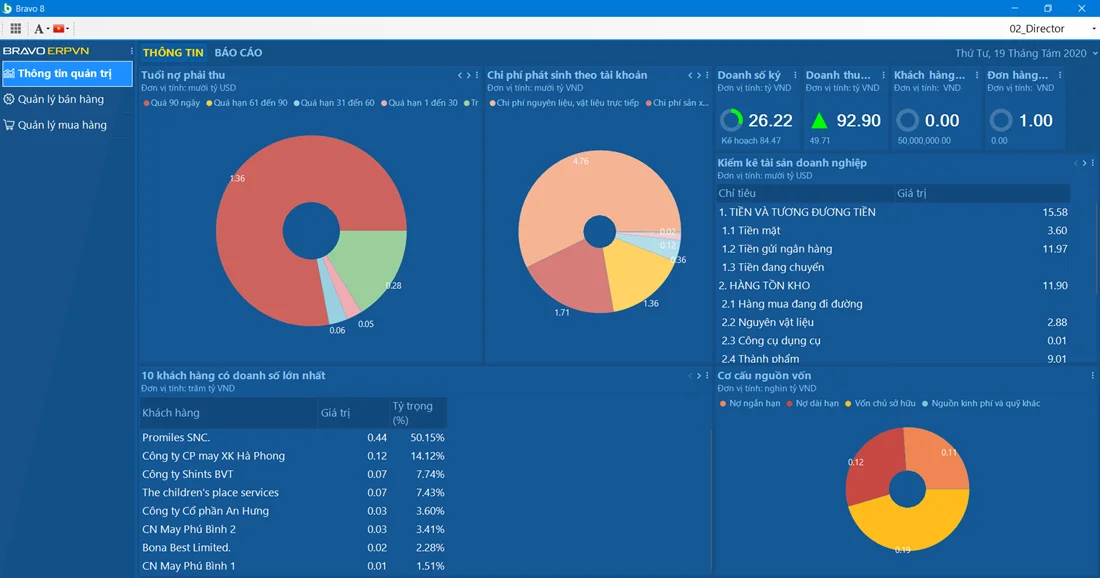Image resolution: width=1100 pixels, height=578 pixels.
Task: Toggle the Vốn chủ sở hữu legend item
Action: [880, 403]
